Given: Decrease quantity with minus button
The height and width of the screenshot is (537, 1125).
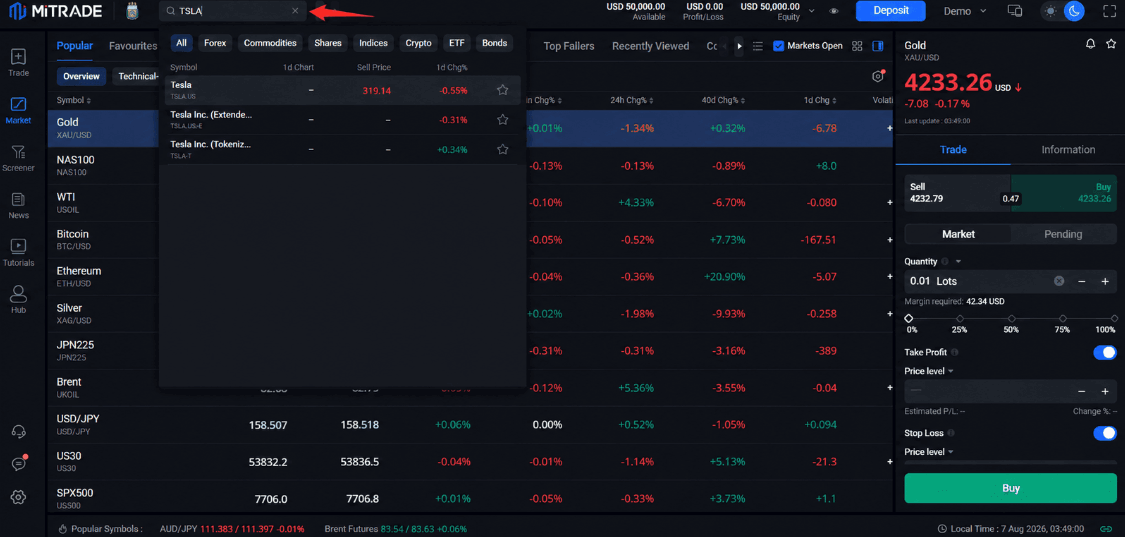Looking at the screenshot, I should 1082,281.
